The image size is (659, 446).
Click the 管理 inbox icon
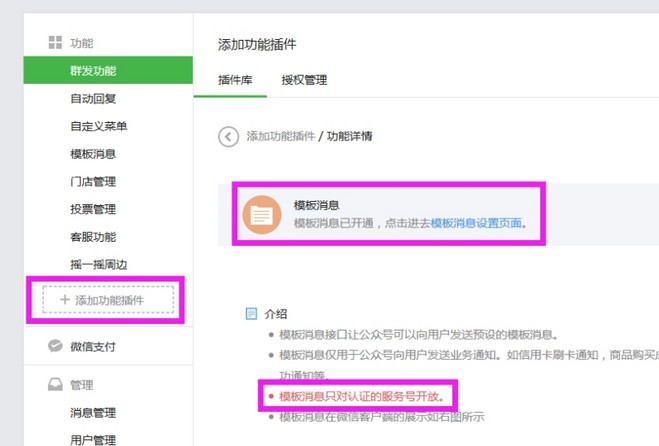click(x=55, y=384)
